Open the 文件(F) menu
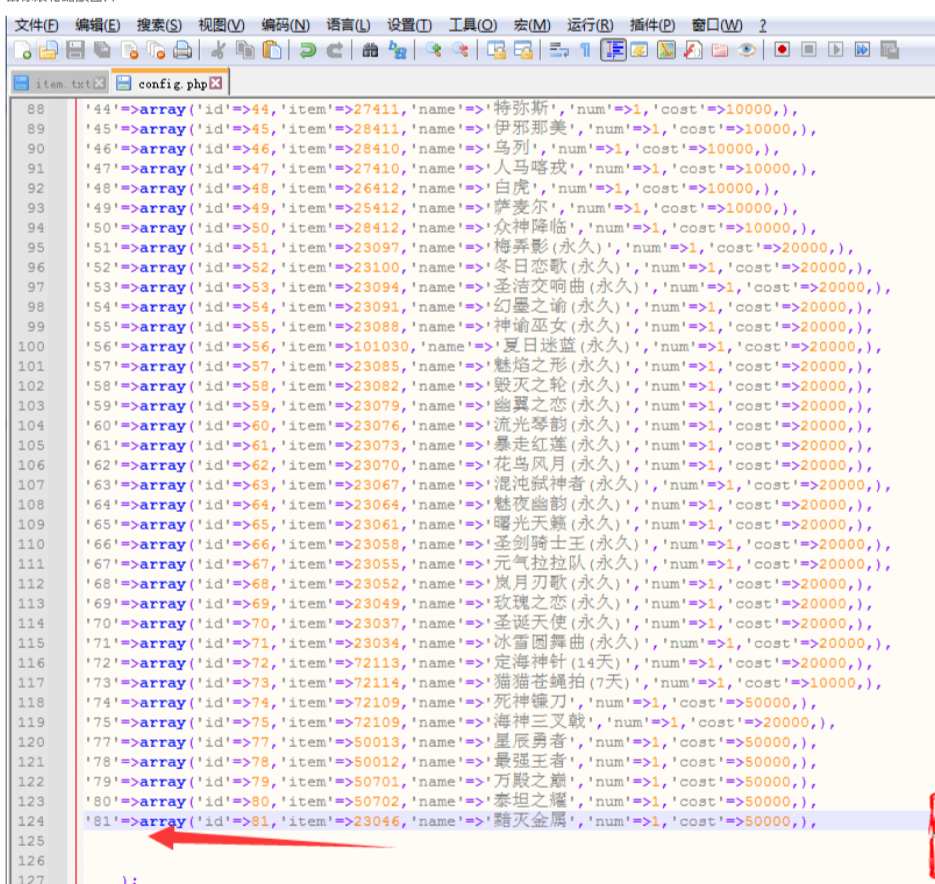This screenshot has height=884, width=935. (x=36, y=26)
